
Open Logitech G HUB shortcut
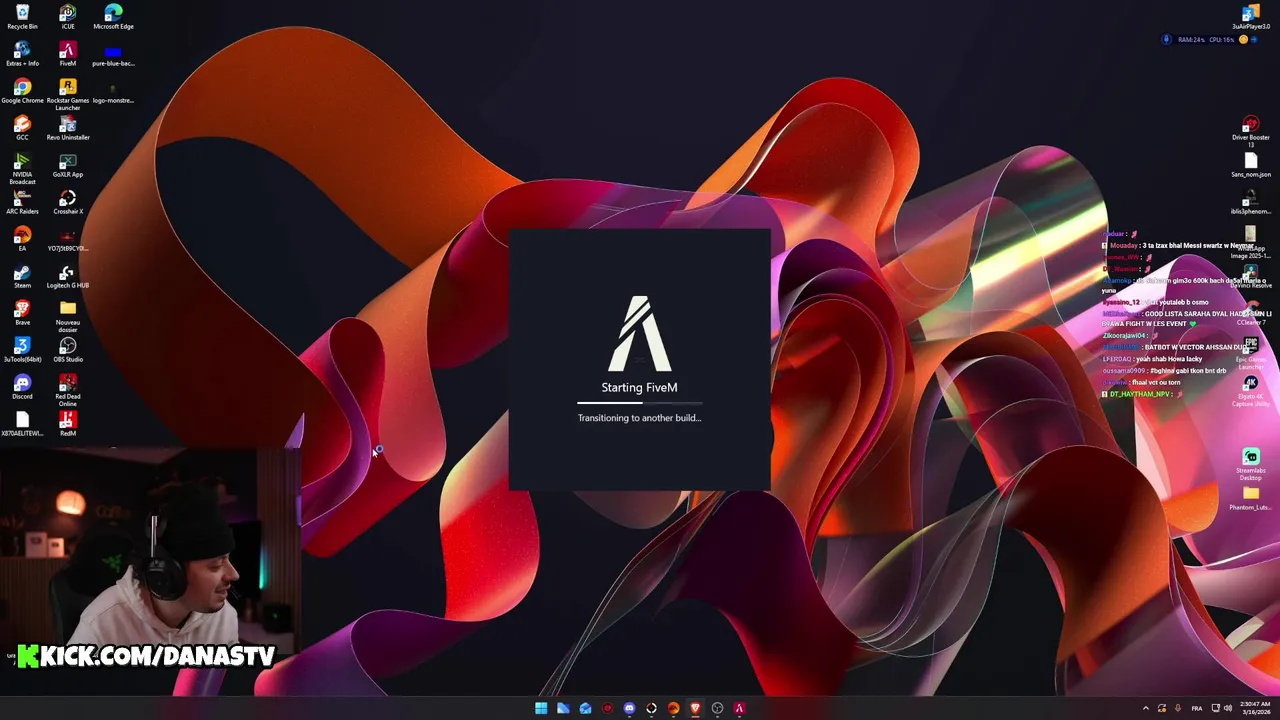click(67, 275)
